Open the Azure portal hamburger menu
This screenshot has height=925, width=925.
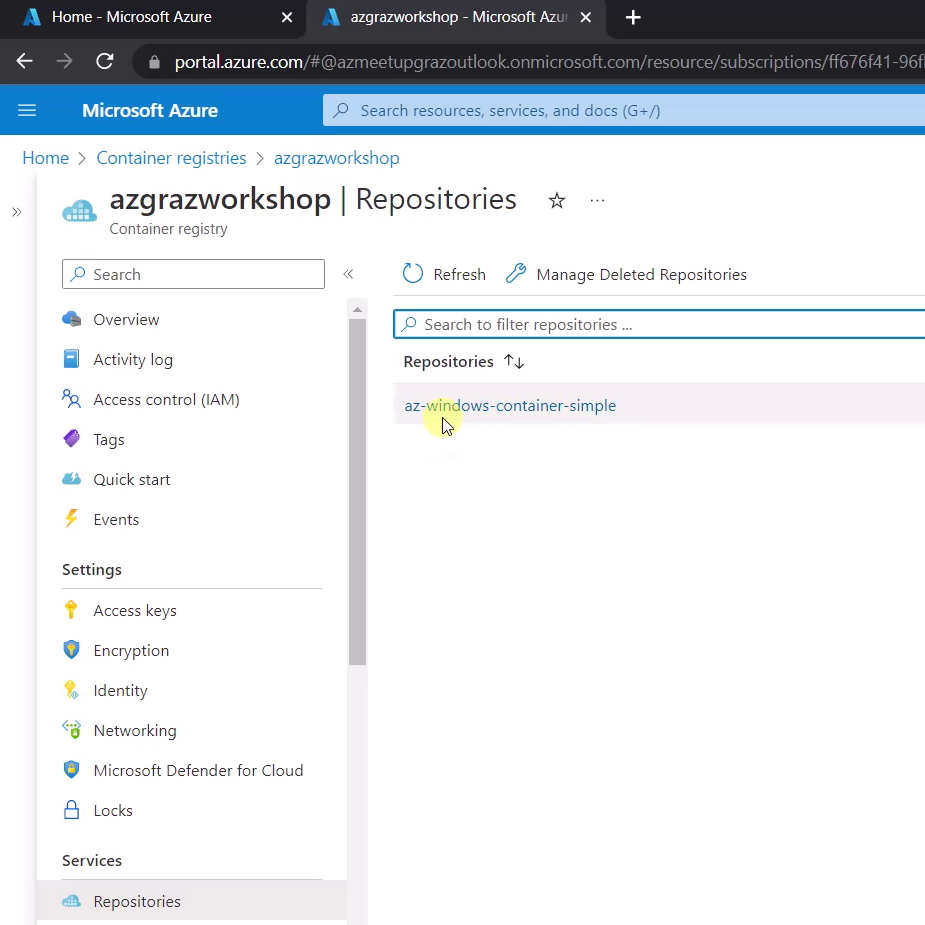coord(27,110)
